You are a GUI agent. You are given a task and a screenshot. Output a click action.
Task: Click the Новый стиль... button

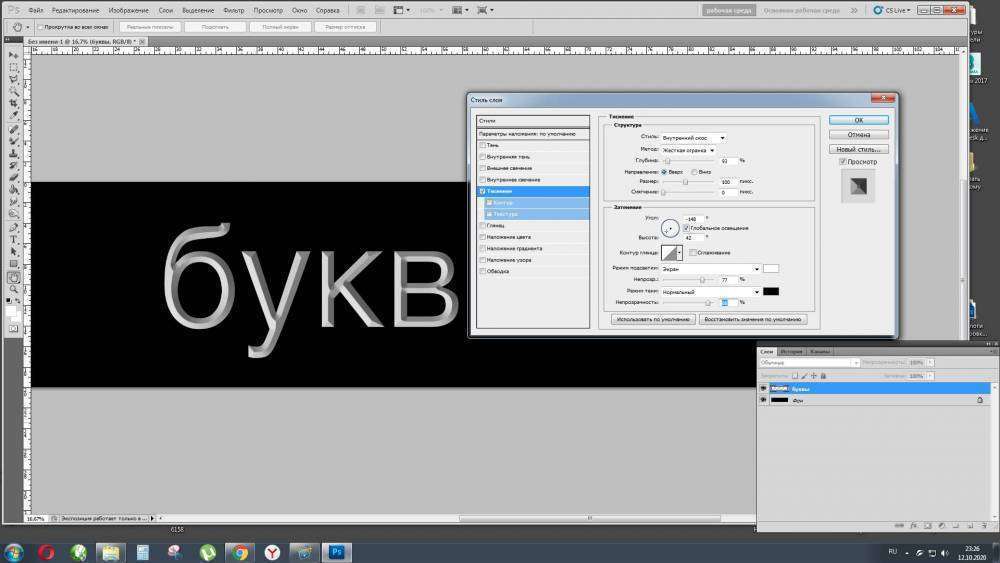tap(858, 149)
